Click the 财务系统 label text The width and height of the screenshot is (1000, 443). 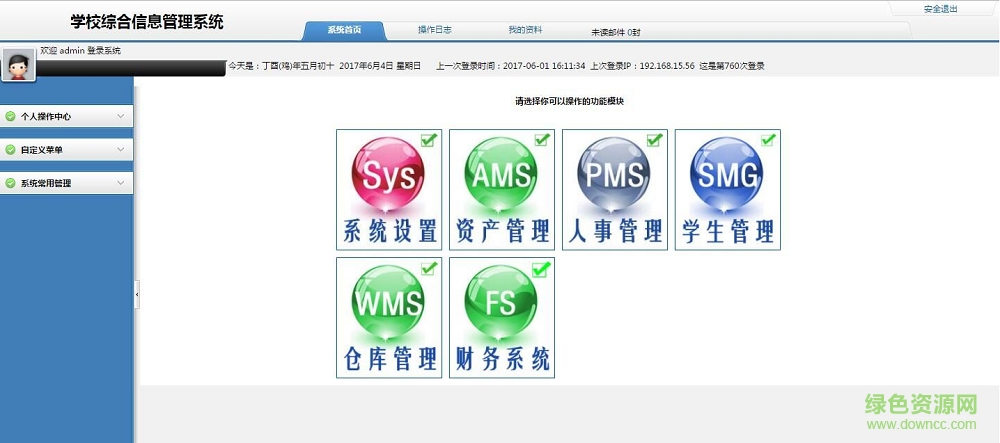(503, 359)
